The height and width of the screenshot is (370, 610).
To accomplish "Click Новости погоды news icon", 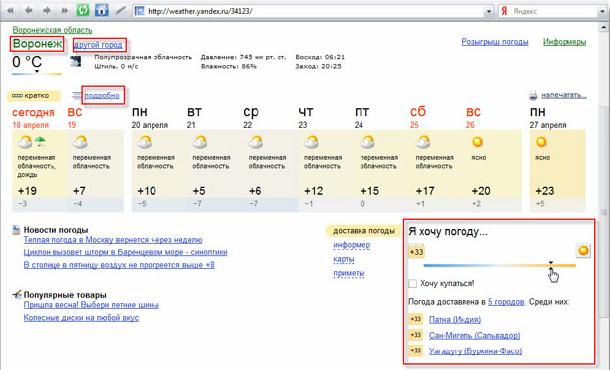I will tap(16, 230).
